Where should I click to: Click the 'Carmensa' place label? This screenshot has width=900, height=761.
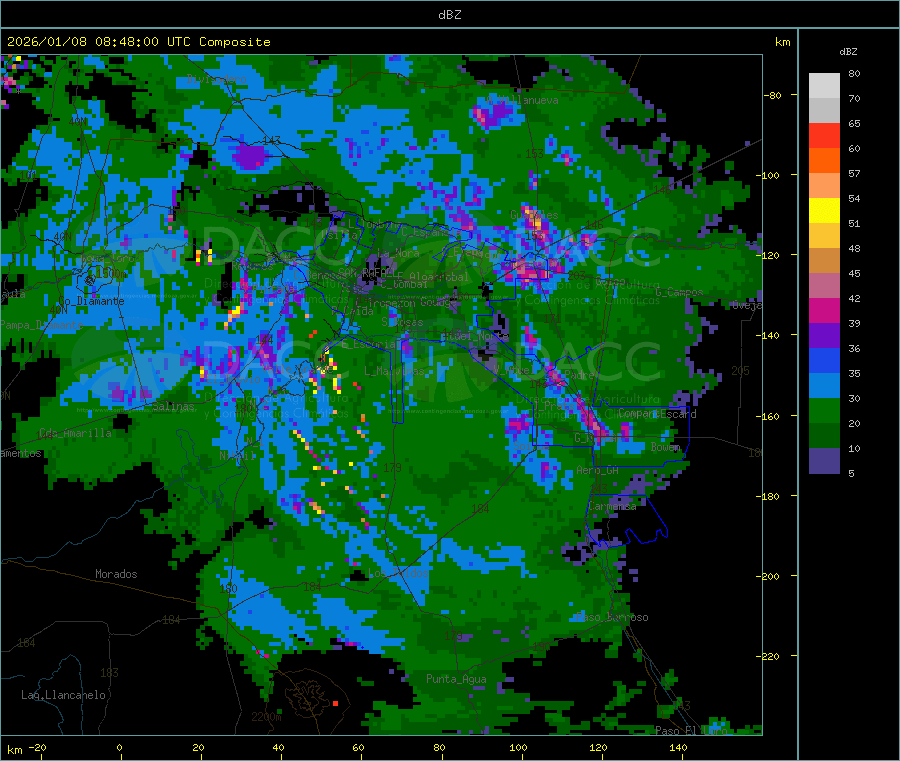pyautogui.click(x=612, y=507)
